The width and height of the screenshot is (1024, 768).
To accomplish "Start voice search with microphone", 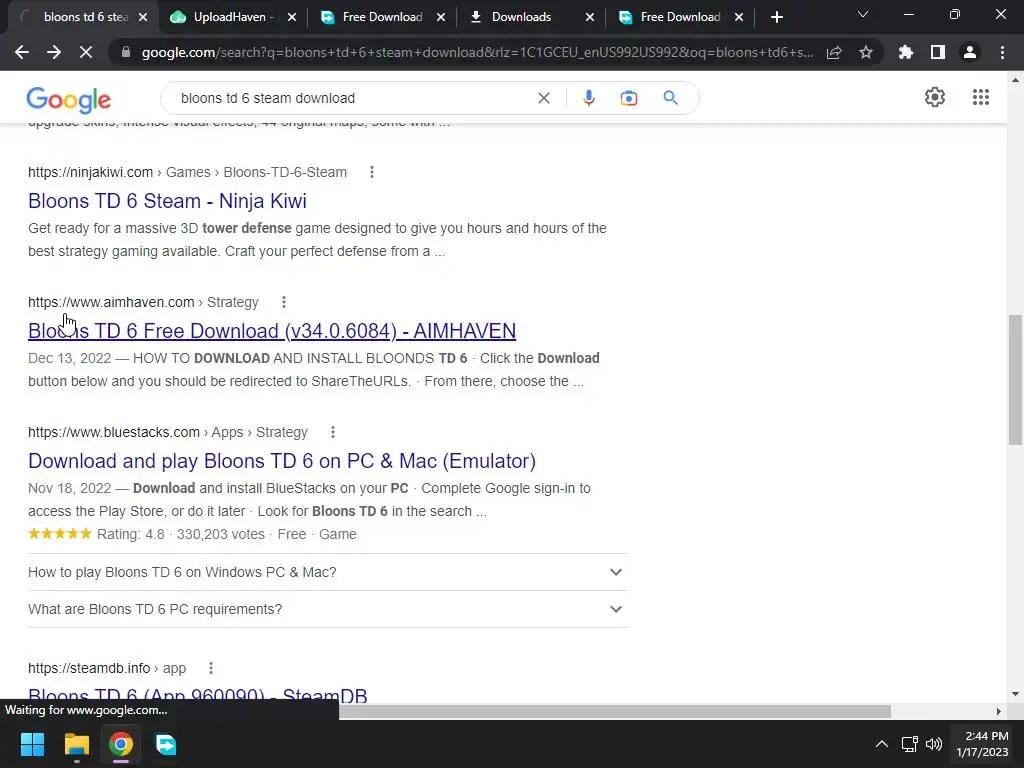I will click(x=588, y=98).
